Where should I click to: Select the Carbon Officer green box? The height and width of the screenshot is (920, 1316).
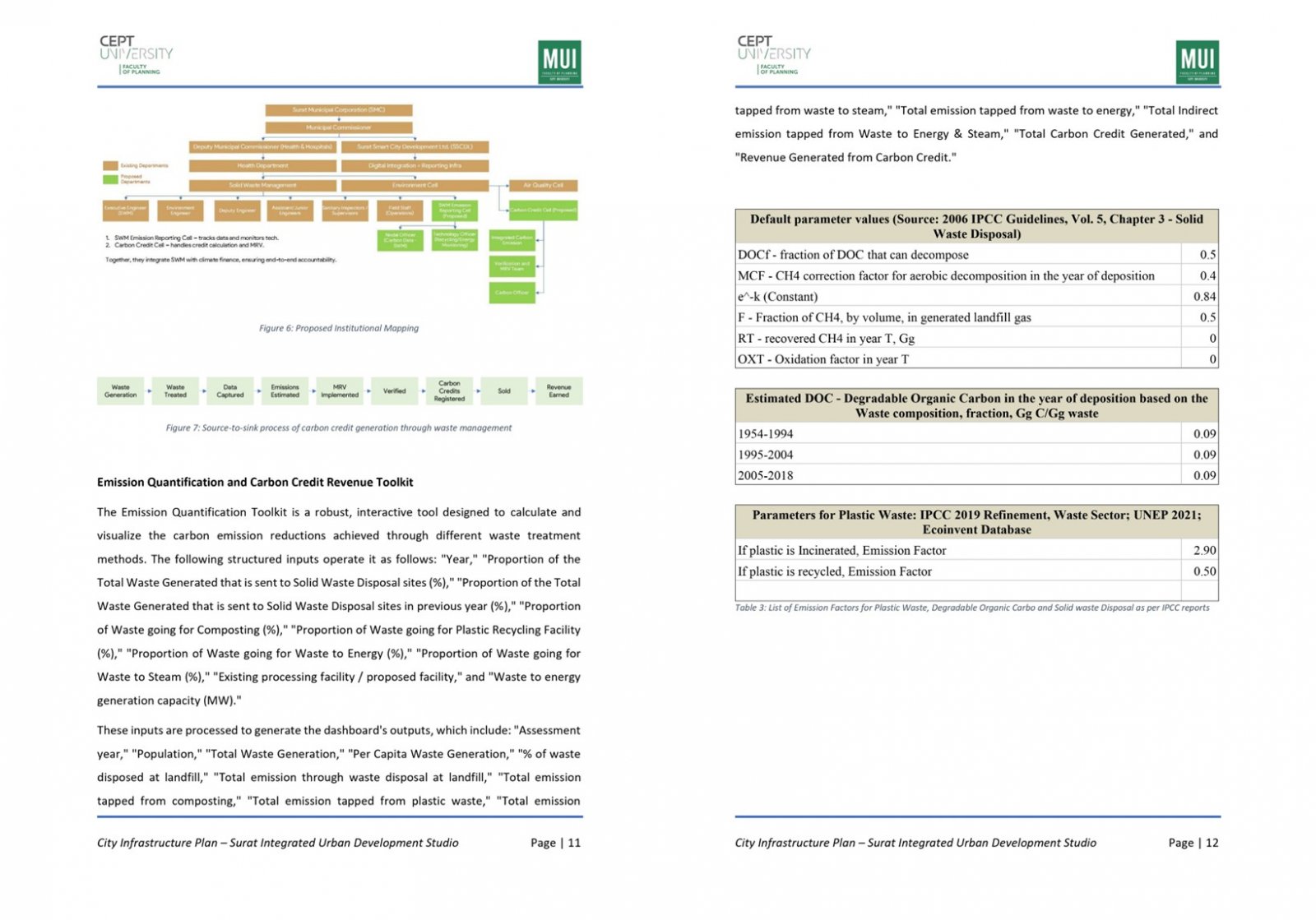tap(512, 292)
